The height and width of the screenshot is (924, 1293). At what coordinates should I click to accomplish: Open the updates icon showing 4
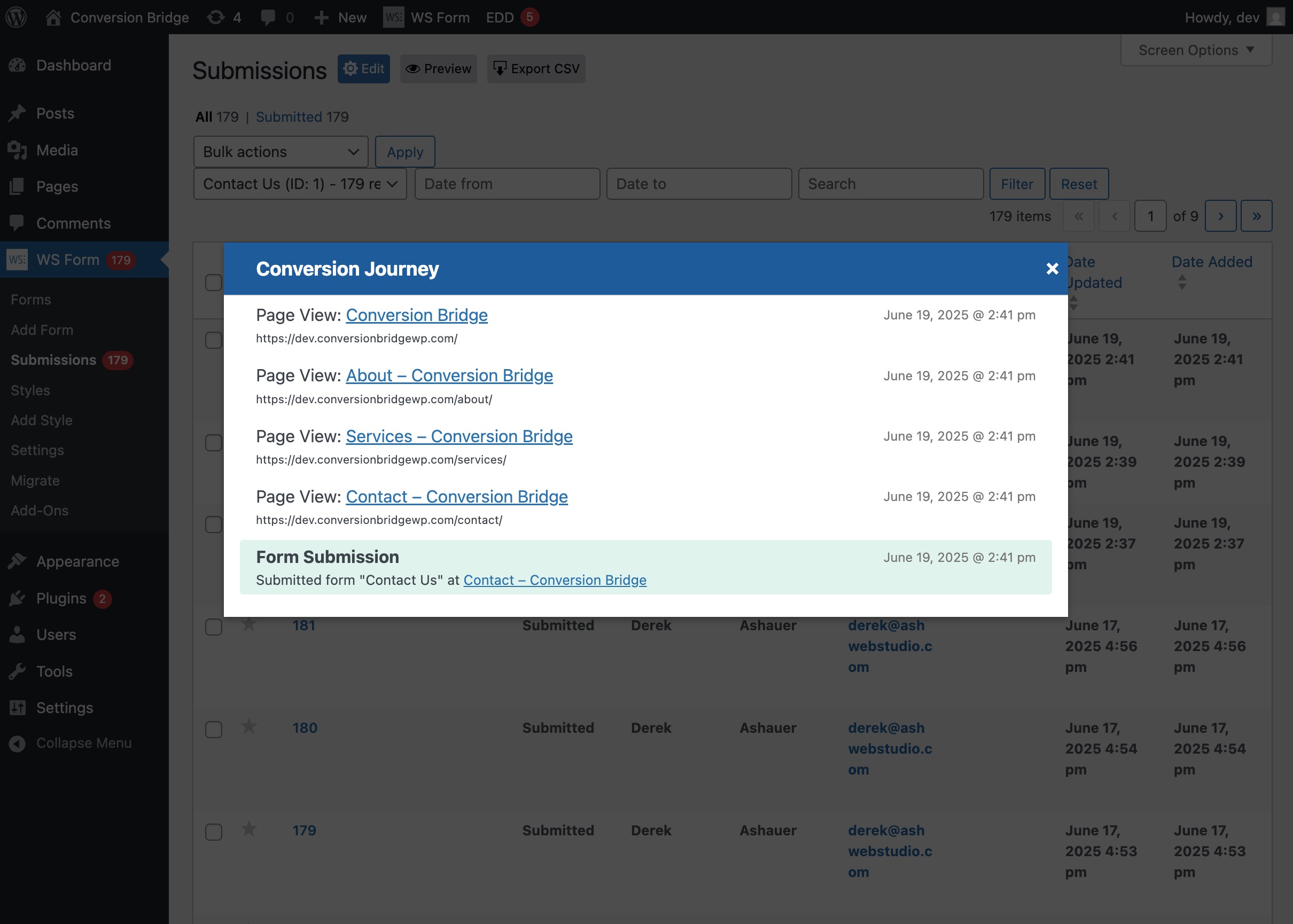tap(216, 17)
